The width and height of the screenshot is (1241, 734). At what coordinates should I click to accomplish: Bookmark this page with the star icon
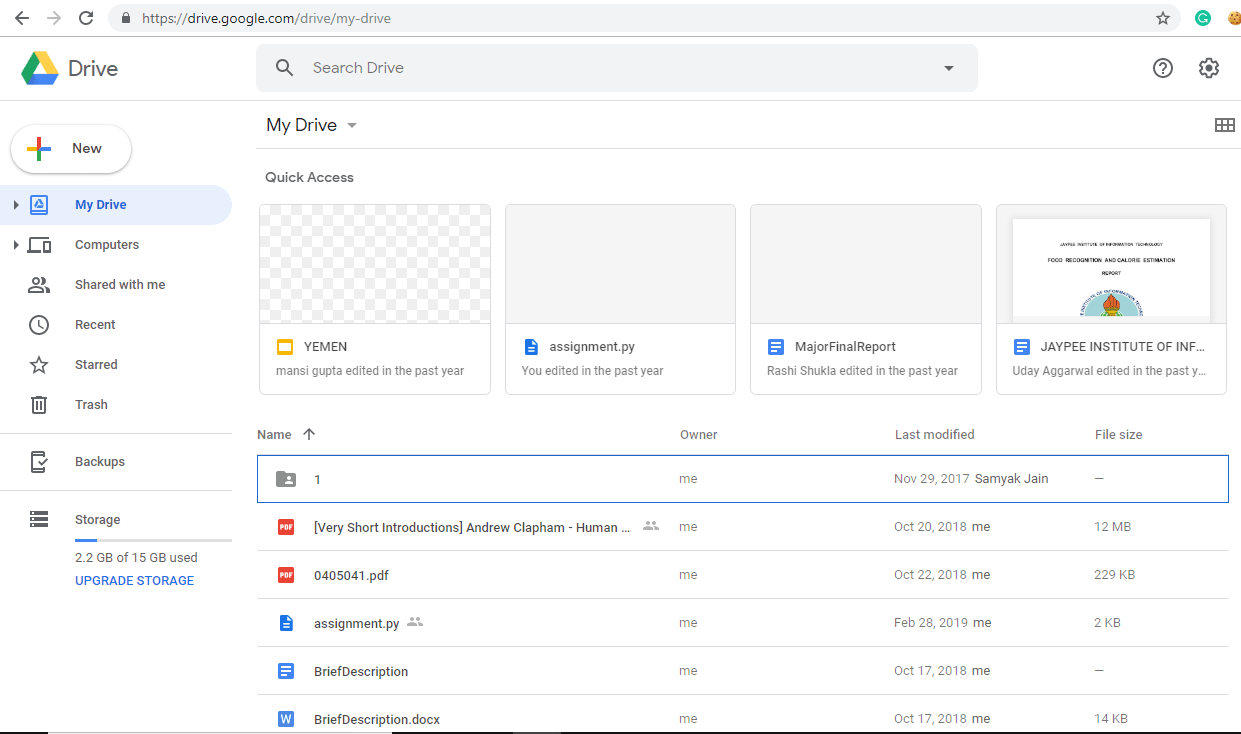pos(1163,18)
